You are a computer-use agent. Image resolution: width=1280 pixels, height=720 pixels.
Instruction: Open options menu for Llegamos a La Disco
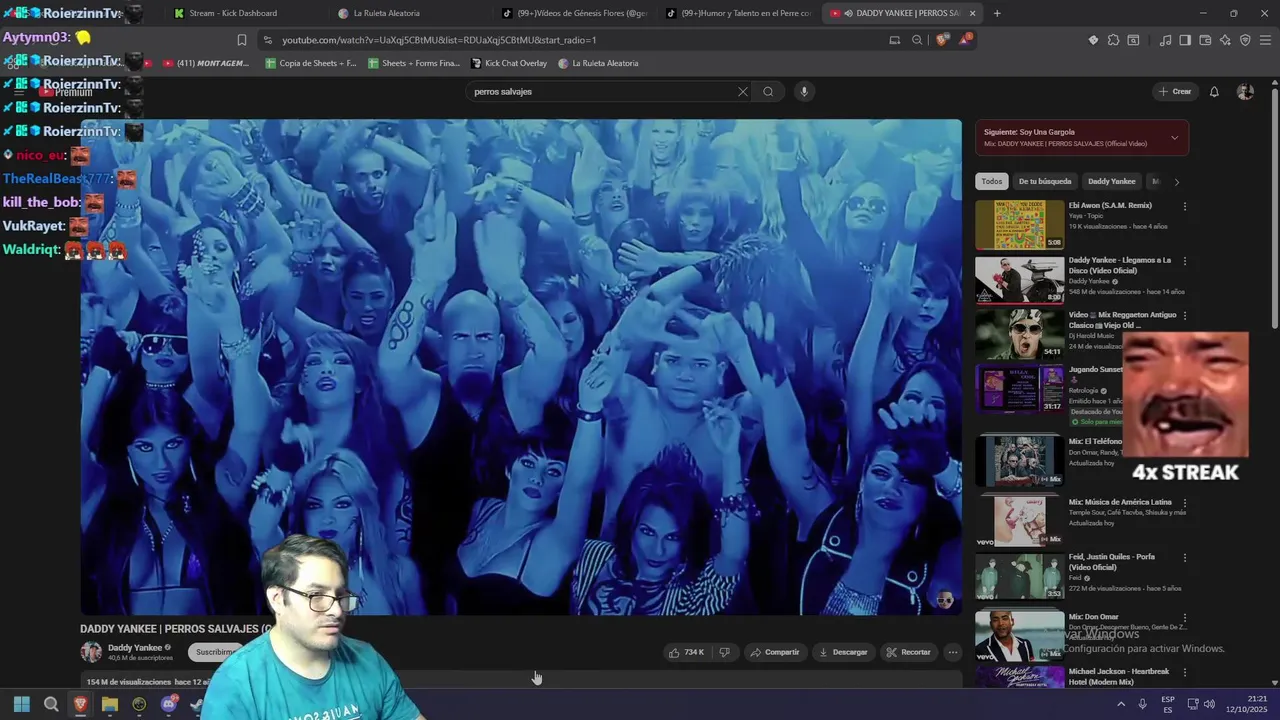pyautogui.click(x=1185, y=261)
